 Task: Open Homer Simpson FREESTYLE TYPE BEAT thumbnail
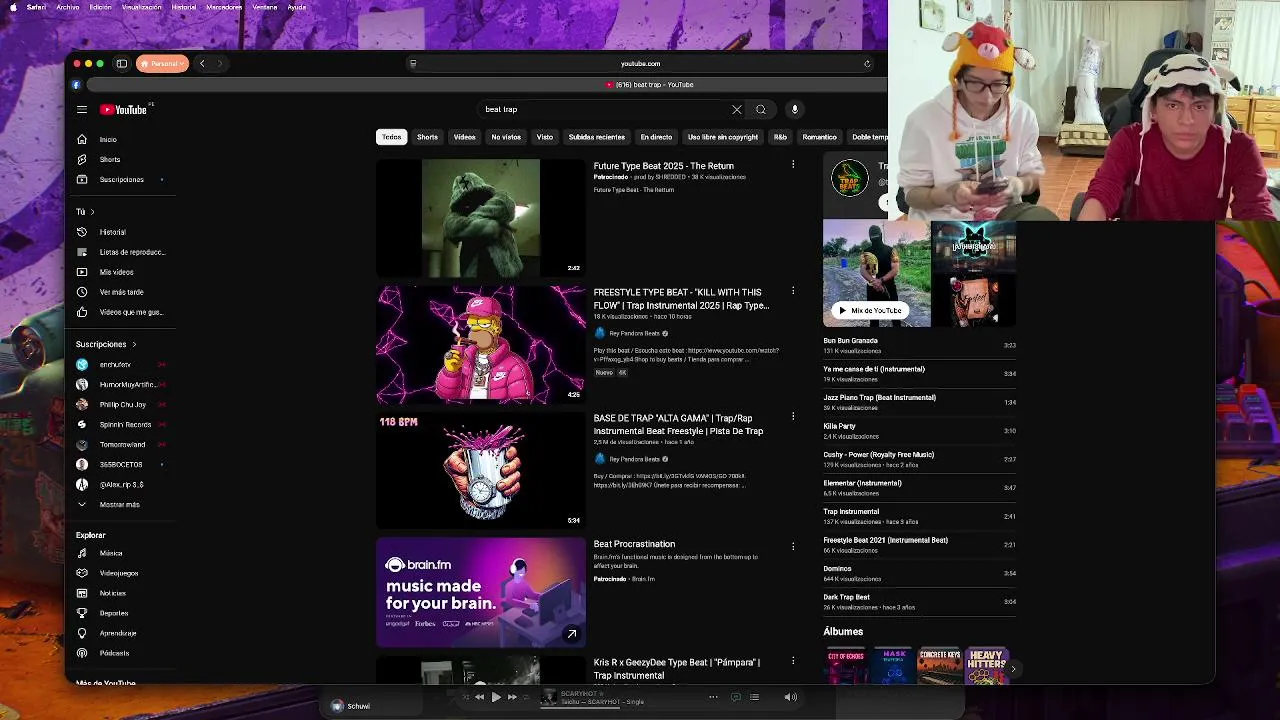coord(481,344)
